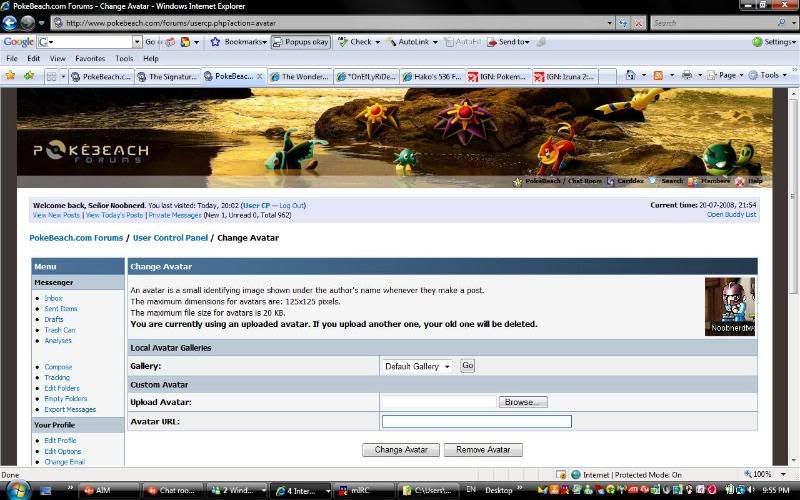Open the Default Gallery dropdown
Viewport: 800px width, 500px height.
(x=417, y=366)
